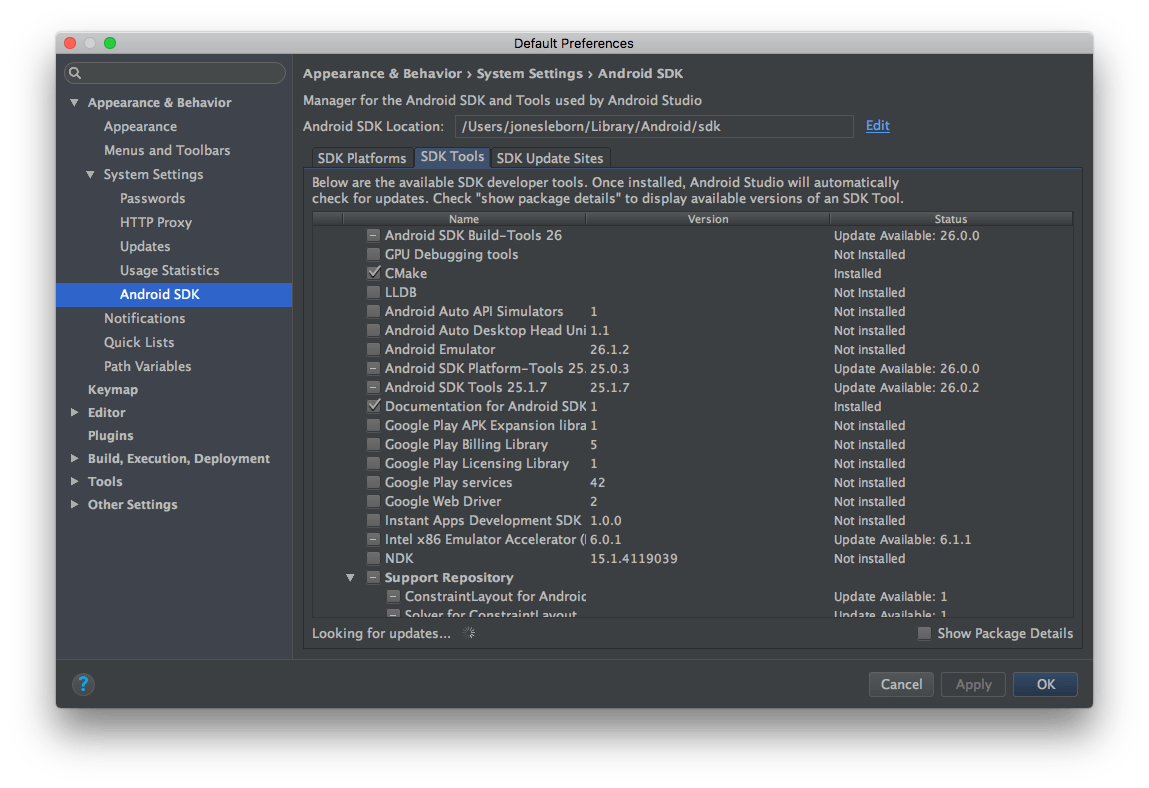Enable Google Play services checkbox
Screen dimensions: 1149x788
[373, 482]
